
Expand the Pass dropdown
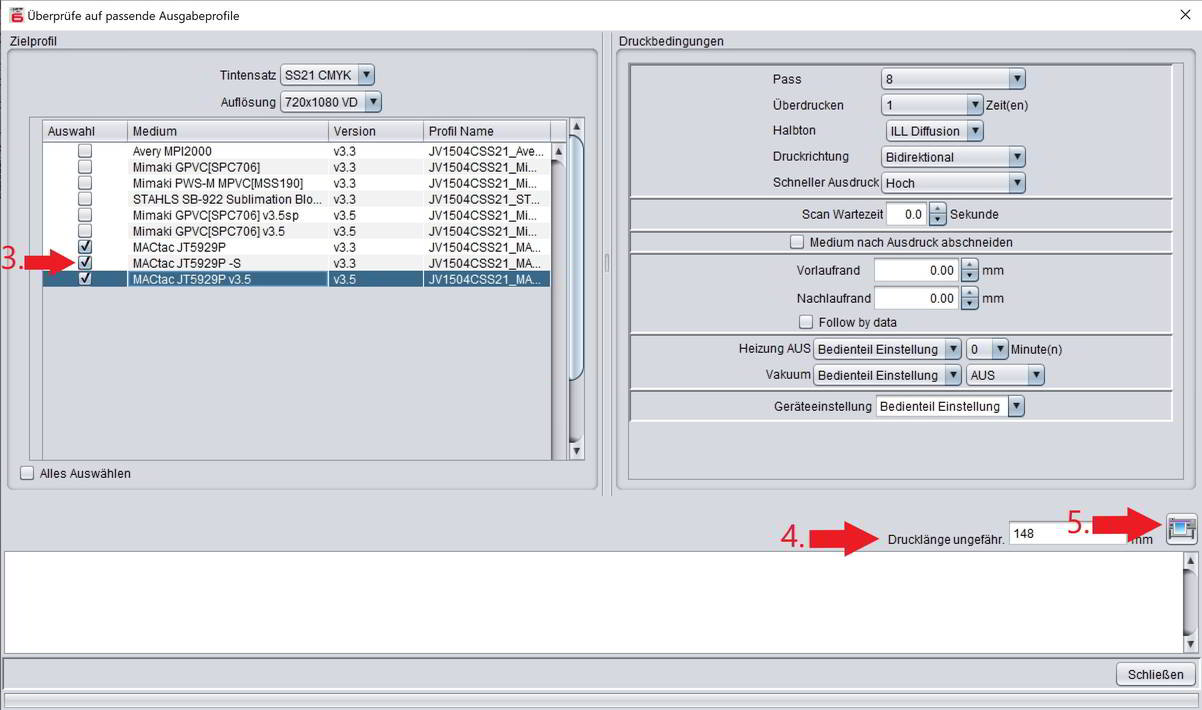(953, 79)
